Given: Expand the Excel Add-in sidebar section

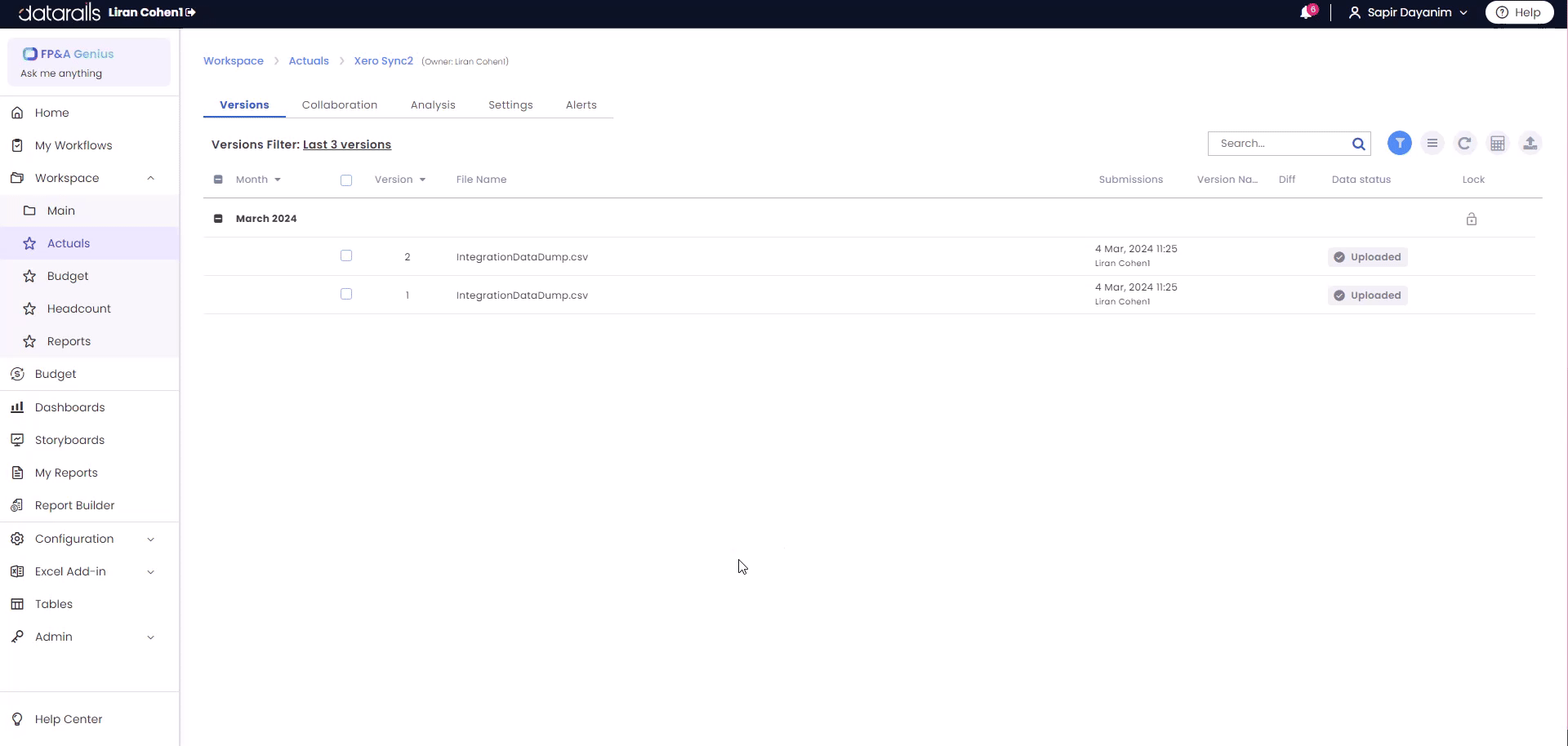Looking at the screenshot, I should 150,571.
